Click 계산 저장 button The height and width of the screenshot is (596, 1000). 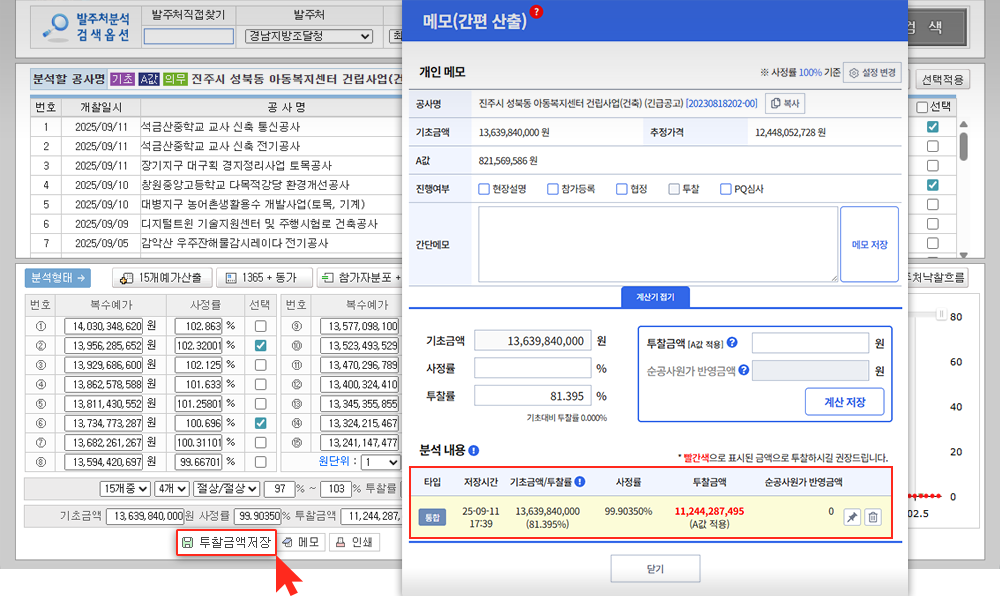[844, 402]
